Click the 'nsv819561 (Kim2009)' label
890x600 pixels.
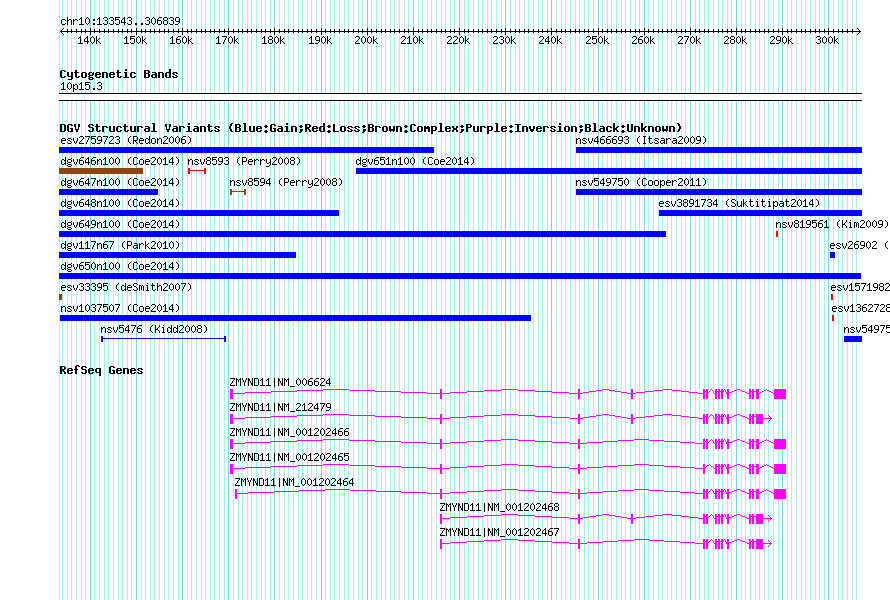point(832,224)
